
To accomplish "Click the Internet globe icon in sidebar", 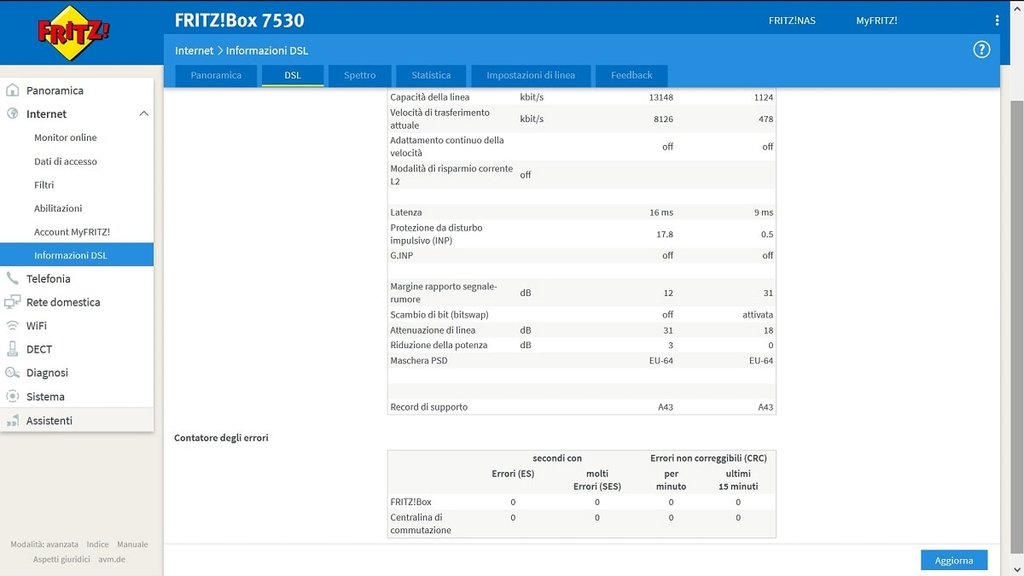I will click(x=12, y=114).
